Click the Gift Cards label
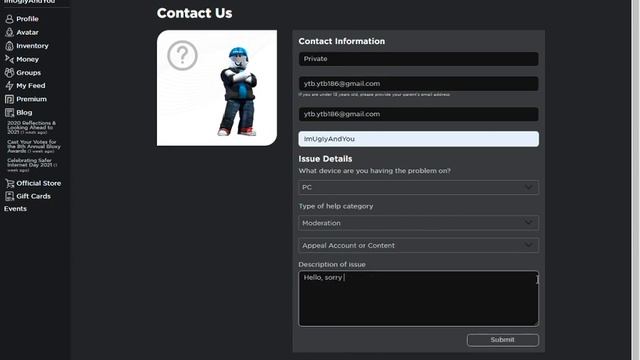The width and height of the screenshot is (640, 360). pyautogui.click(x=33, y=196)
